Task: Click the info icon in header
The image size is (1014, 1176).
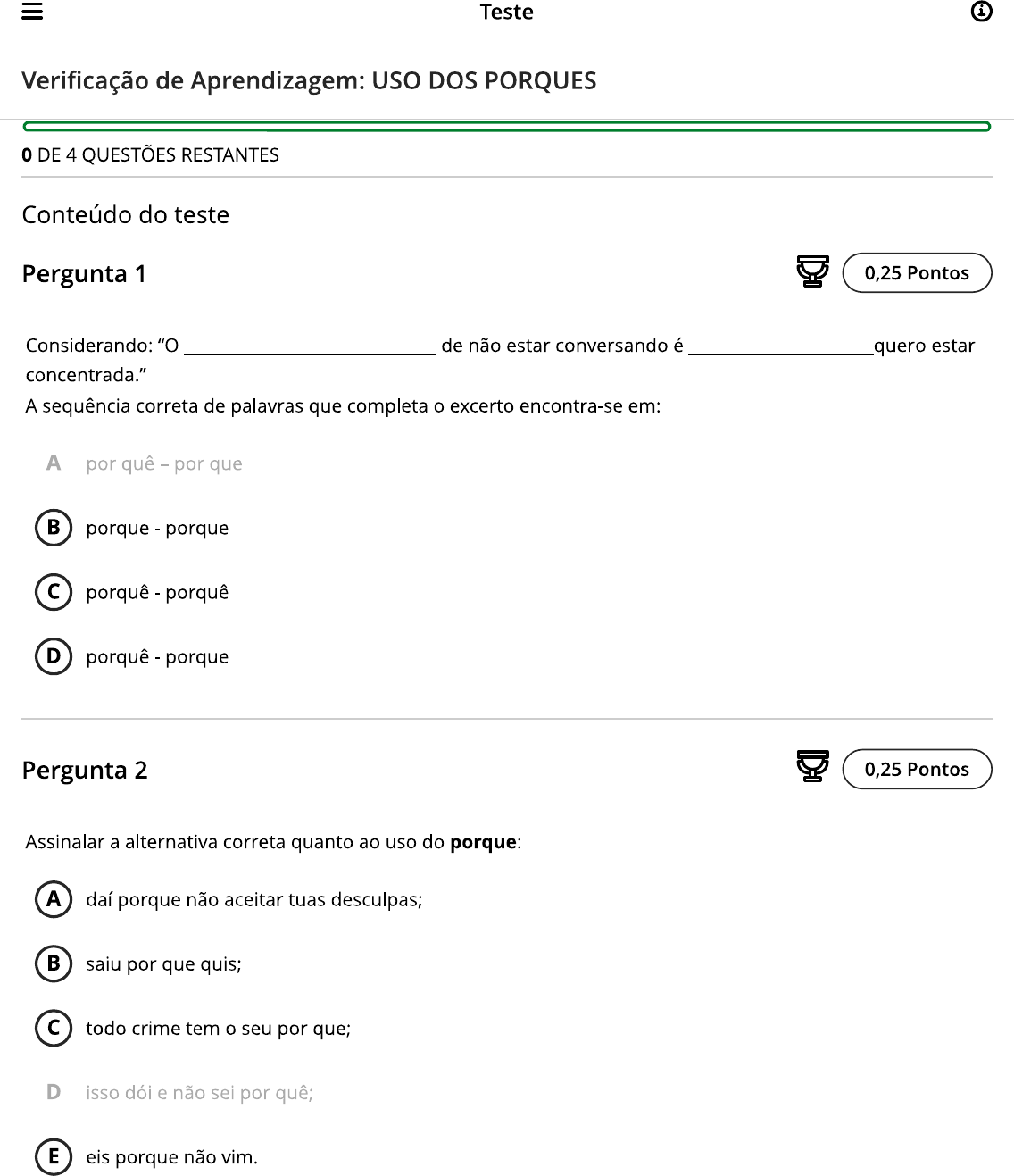Action: coord(981,12)
